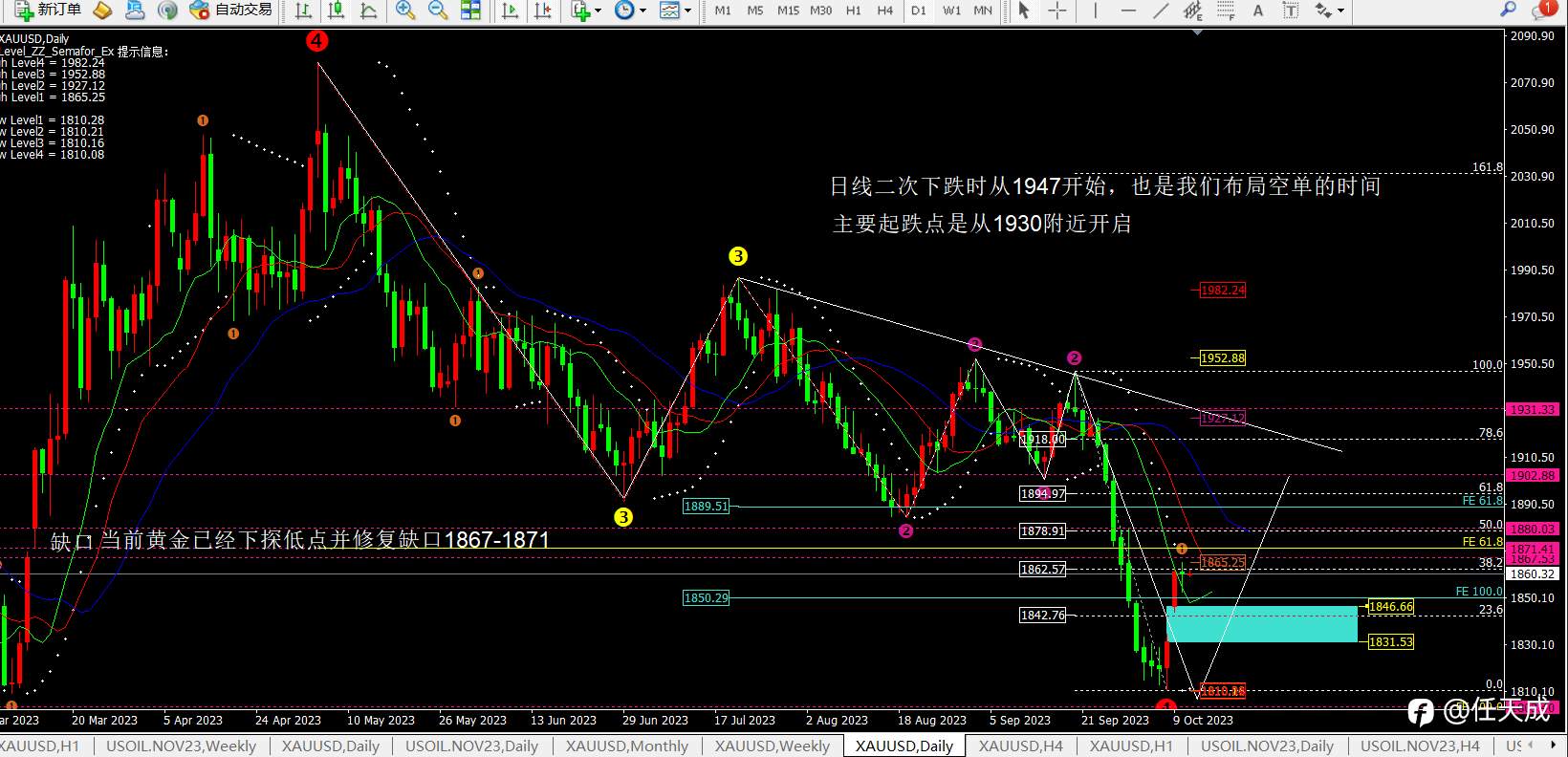Open the USOIL.NOV23,H4 chart tab

coord(1420,746)
